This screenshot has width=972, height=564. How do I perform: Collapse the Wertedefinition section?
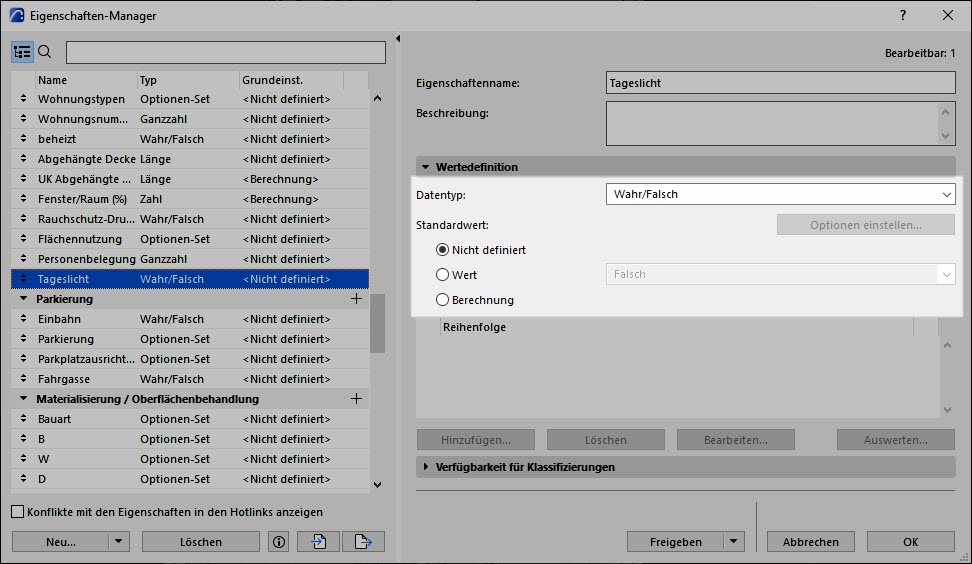tap(425, 167)
